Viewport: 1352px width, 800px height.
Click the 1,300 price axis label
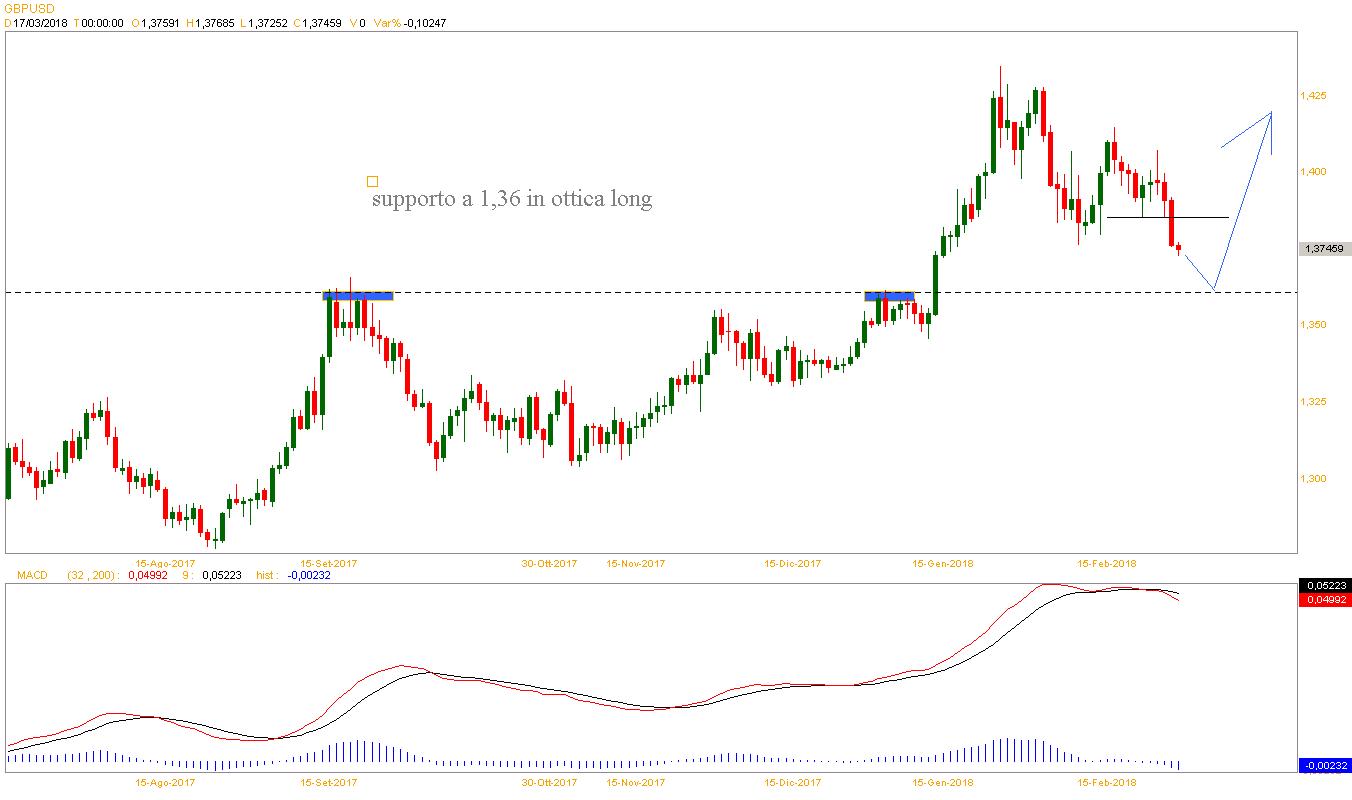(1313, 479)
